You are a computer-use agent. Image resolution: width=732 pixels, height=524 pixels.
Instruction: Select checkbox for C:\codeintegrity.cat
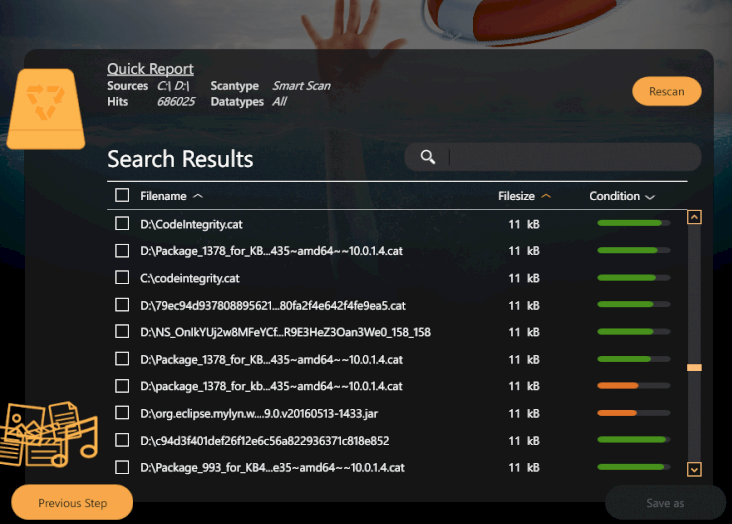pos(122,277)
